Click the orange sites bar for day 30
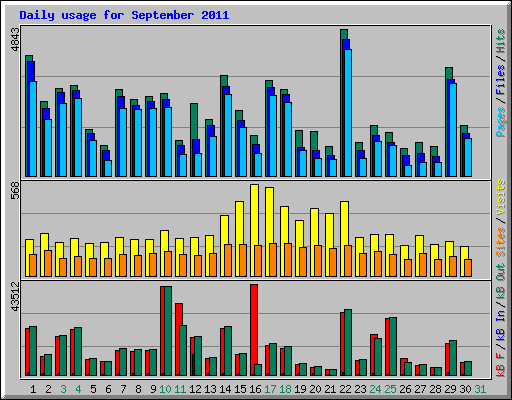512x400 pixels. point(468,268)
